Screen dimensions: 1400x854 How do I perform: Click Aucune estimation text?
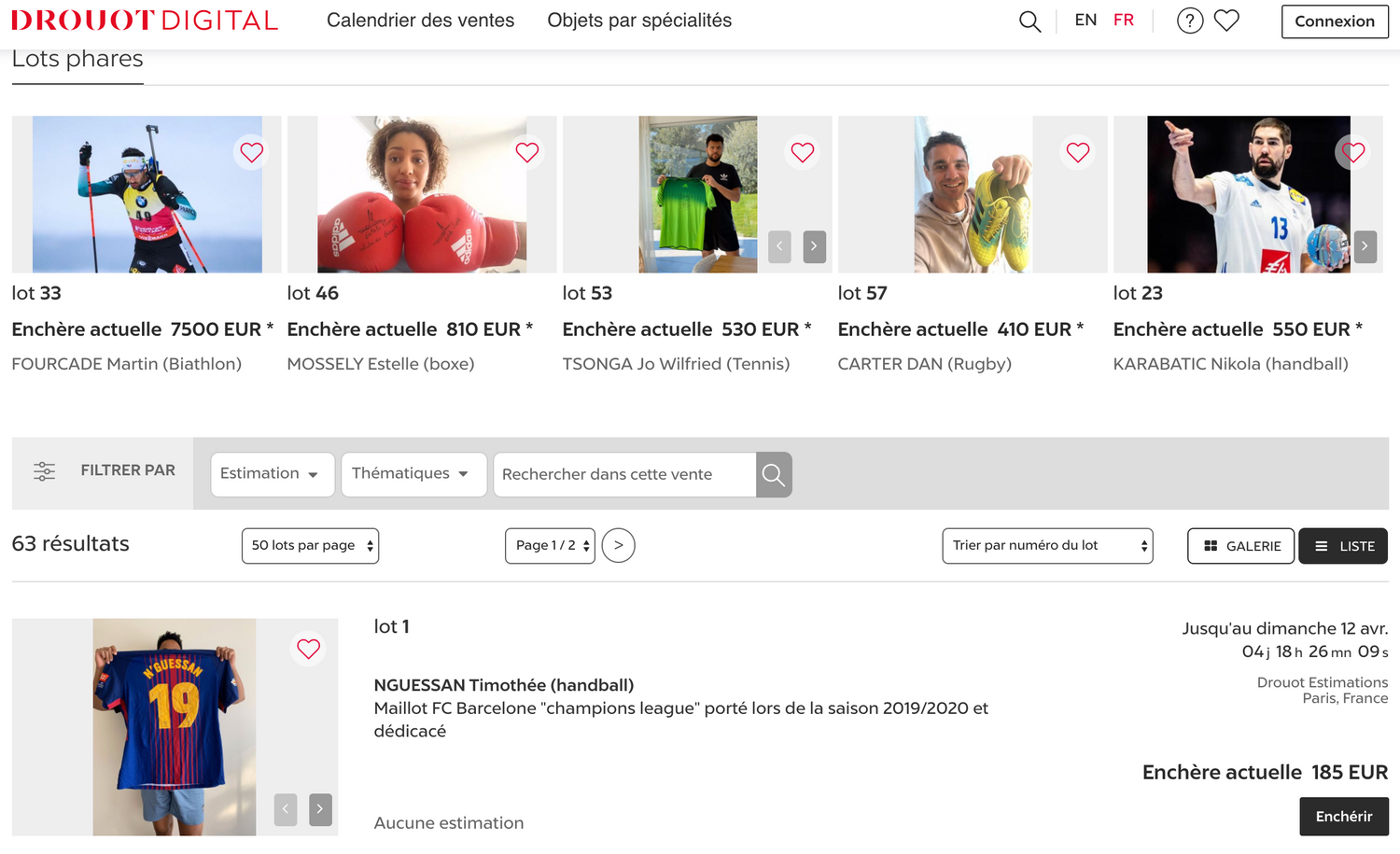tap(449, 823)
